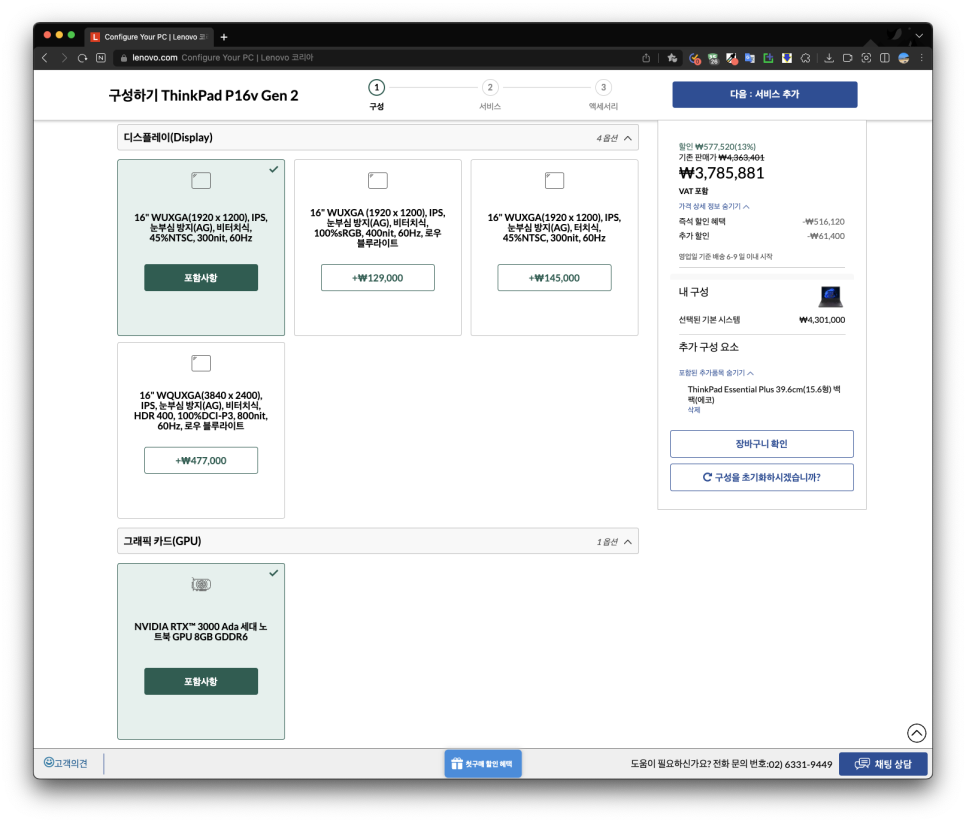Reset configuration with 구성을 초기화하시겠습니까?
The image size is (966, 823).
tap(761, 477)
